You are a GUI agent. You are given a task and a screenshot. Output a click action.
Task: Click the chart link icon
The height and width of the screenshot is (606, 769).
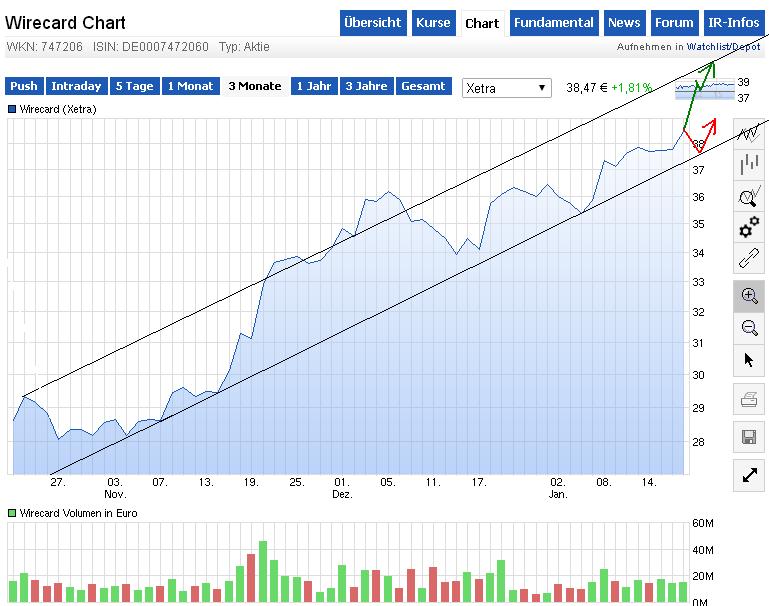pos(749,259)
